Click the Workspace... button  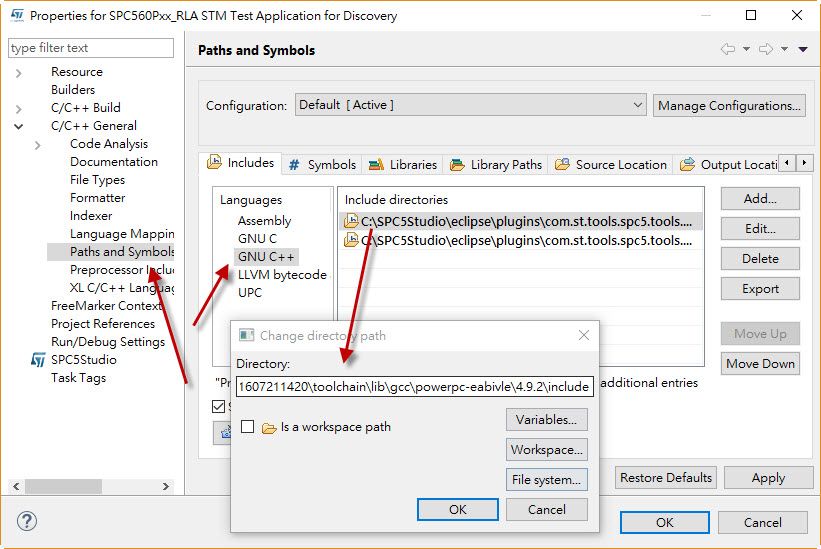coord(547,450)
